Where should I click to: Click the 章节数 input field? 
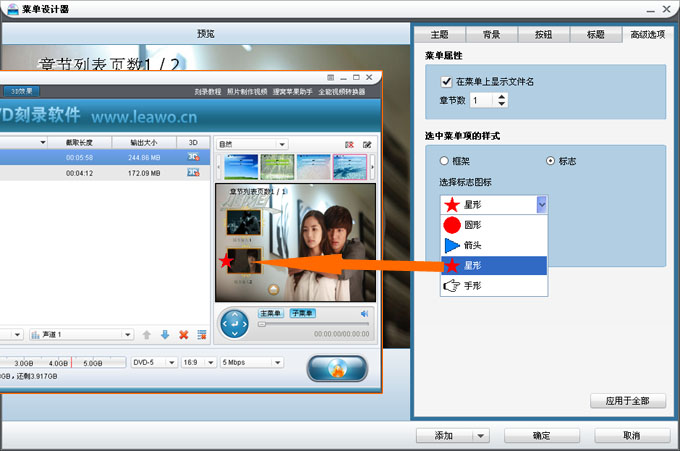481,101
